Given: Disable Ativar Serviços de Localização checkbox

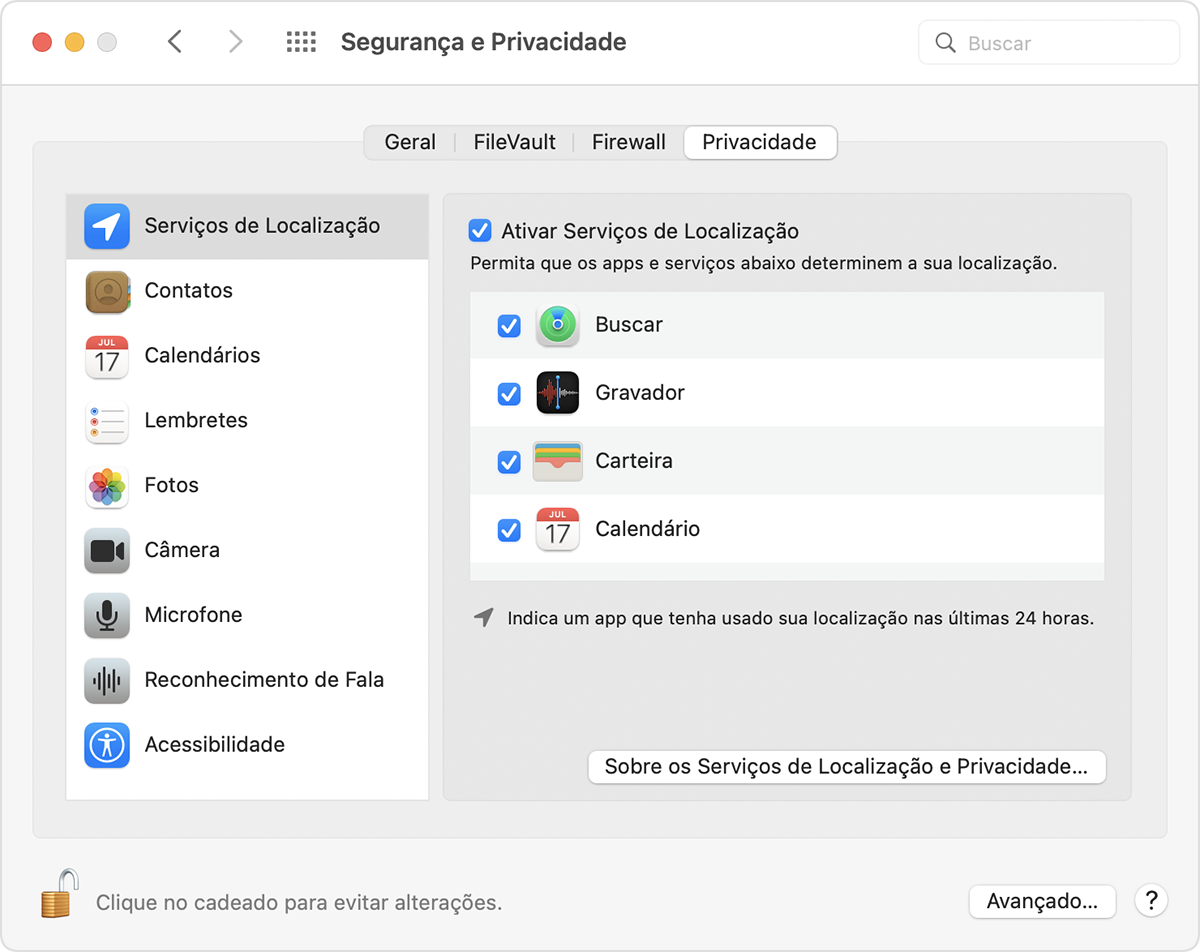Looking at the screenshot, I should 480,231.
